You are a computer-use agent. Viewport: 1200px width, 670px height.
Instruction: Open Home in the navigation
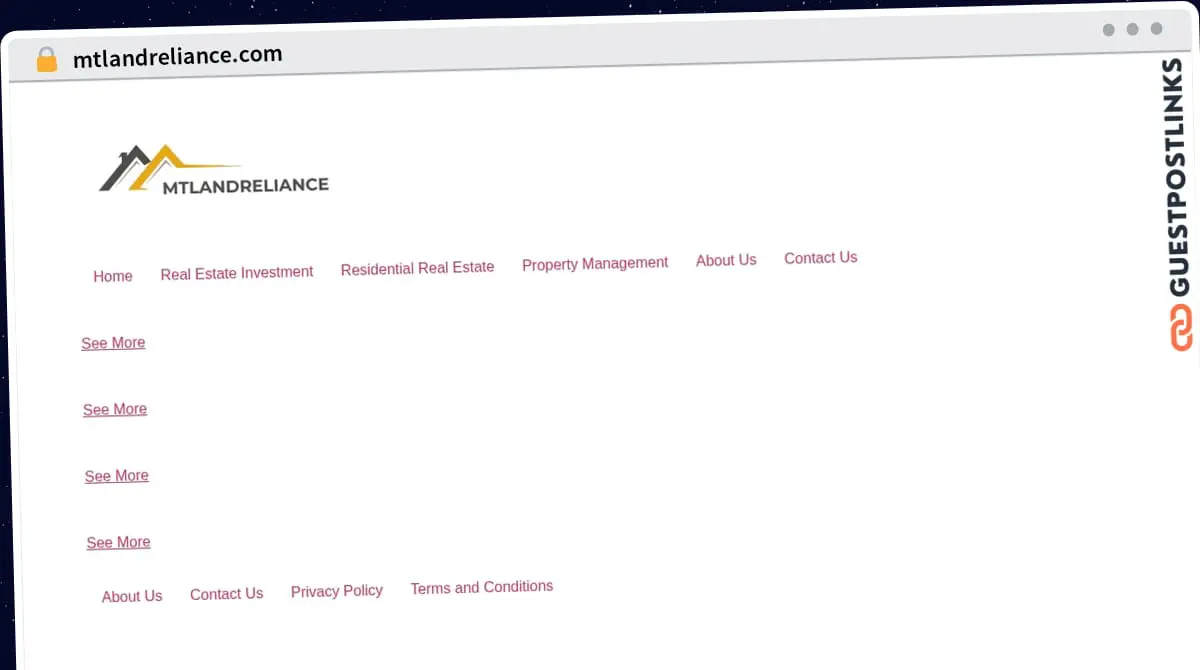pyautogui.click(x=113, y=276)
